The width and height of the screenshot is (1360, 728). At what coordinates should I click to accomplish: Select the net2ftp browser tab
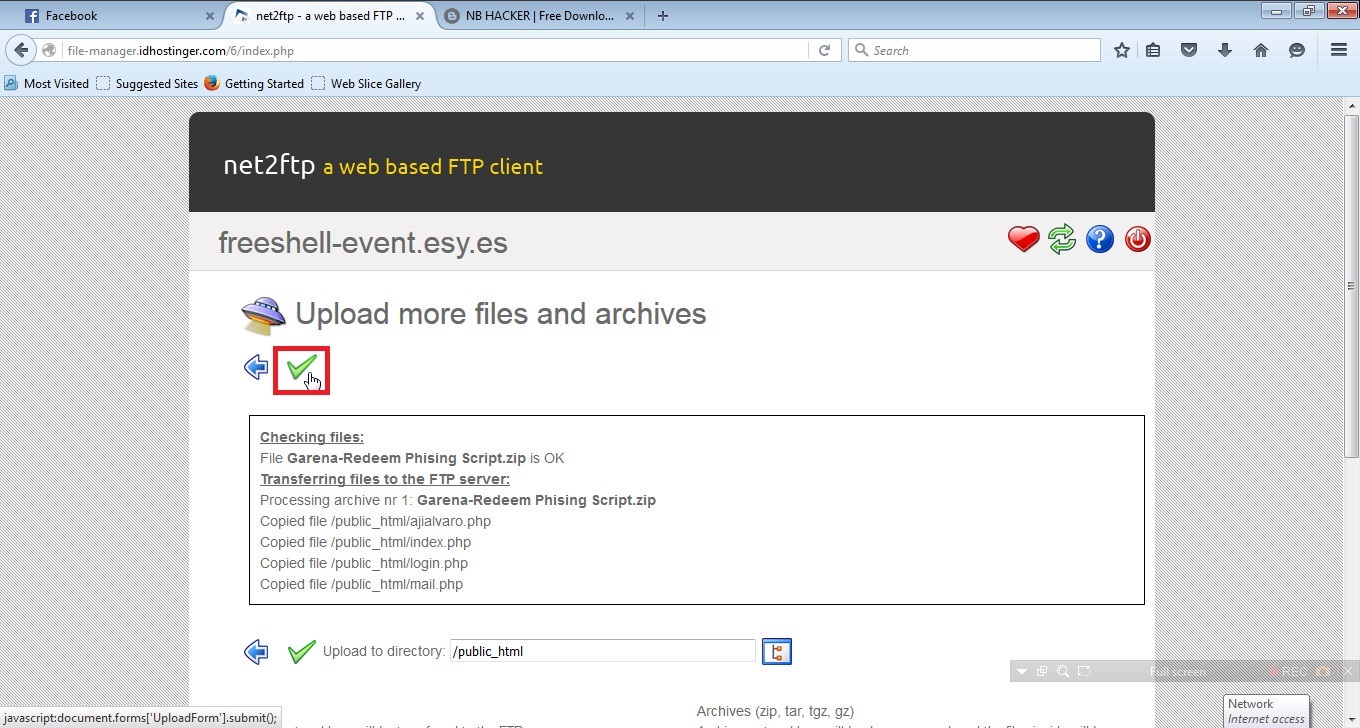330,15
